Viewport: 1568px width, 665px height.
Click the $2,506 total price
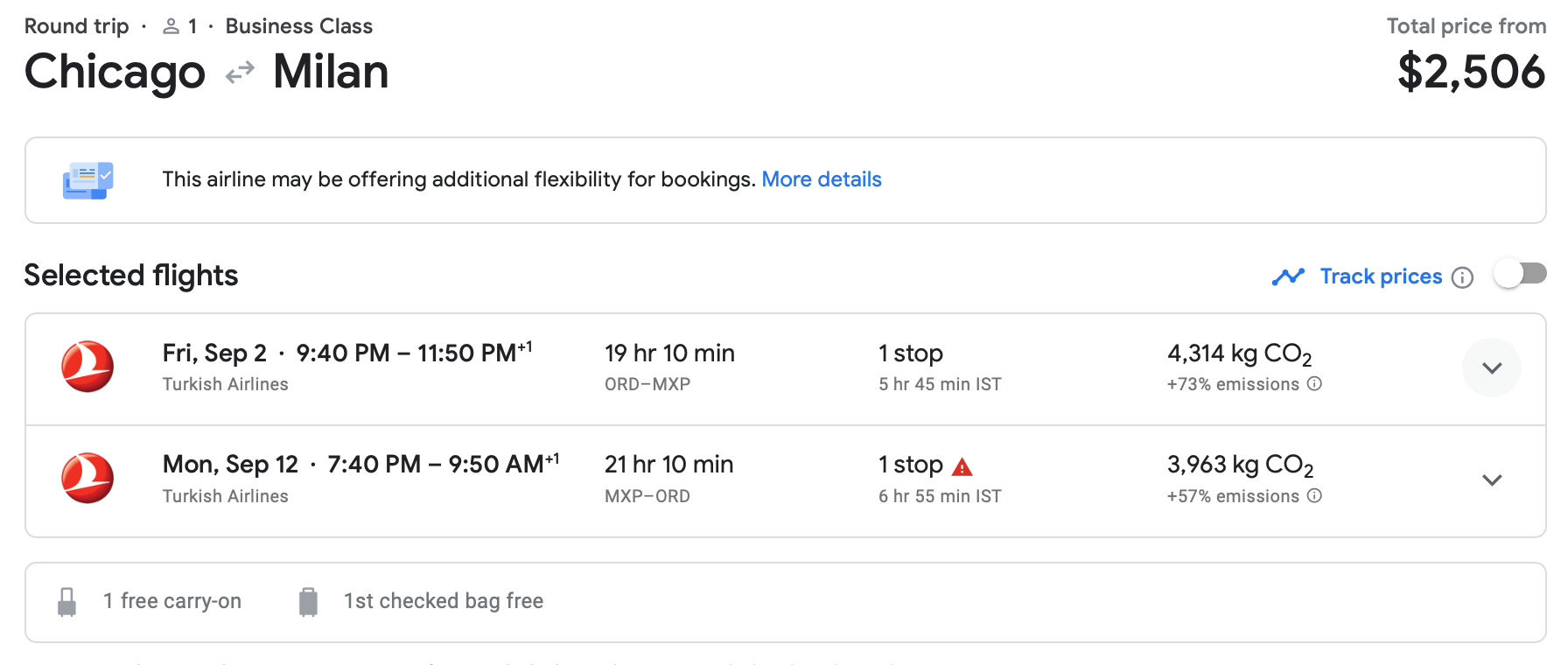pos(1472,72)
